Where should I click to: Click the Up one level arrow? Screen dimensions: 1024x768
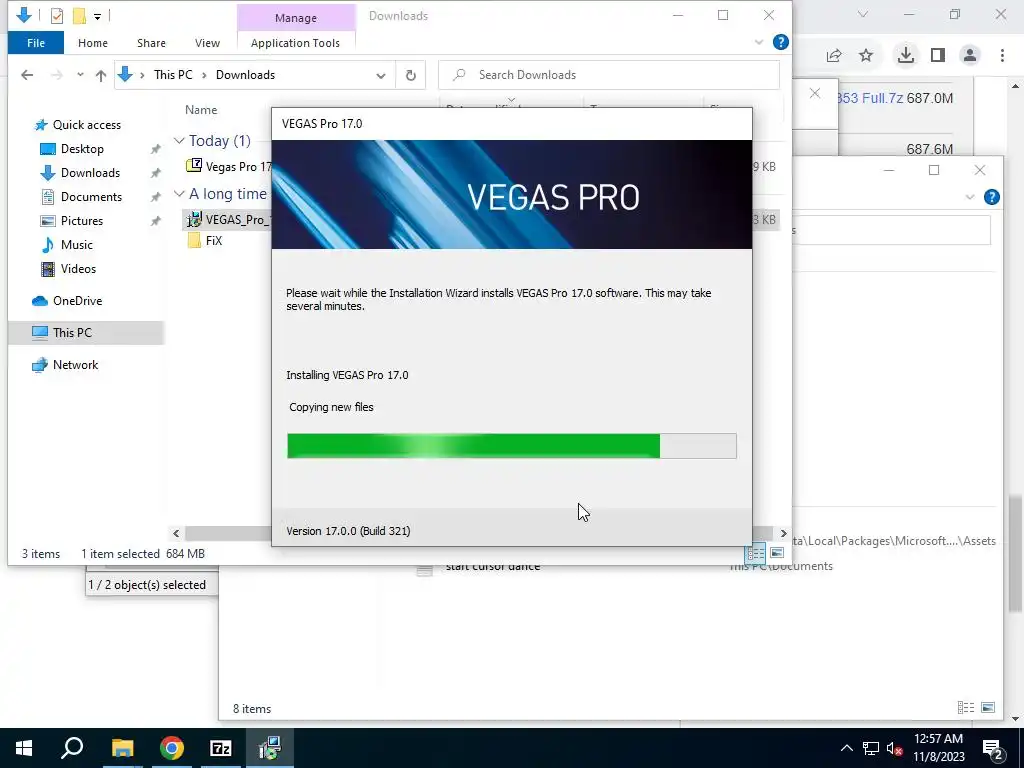[x=101, y=75]
